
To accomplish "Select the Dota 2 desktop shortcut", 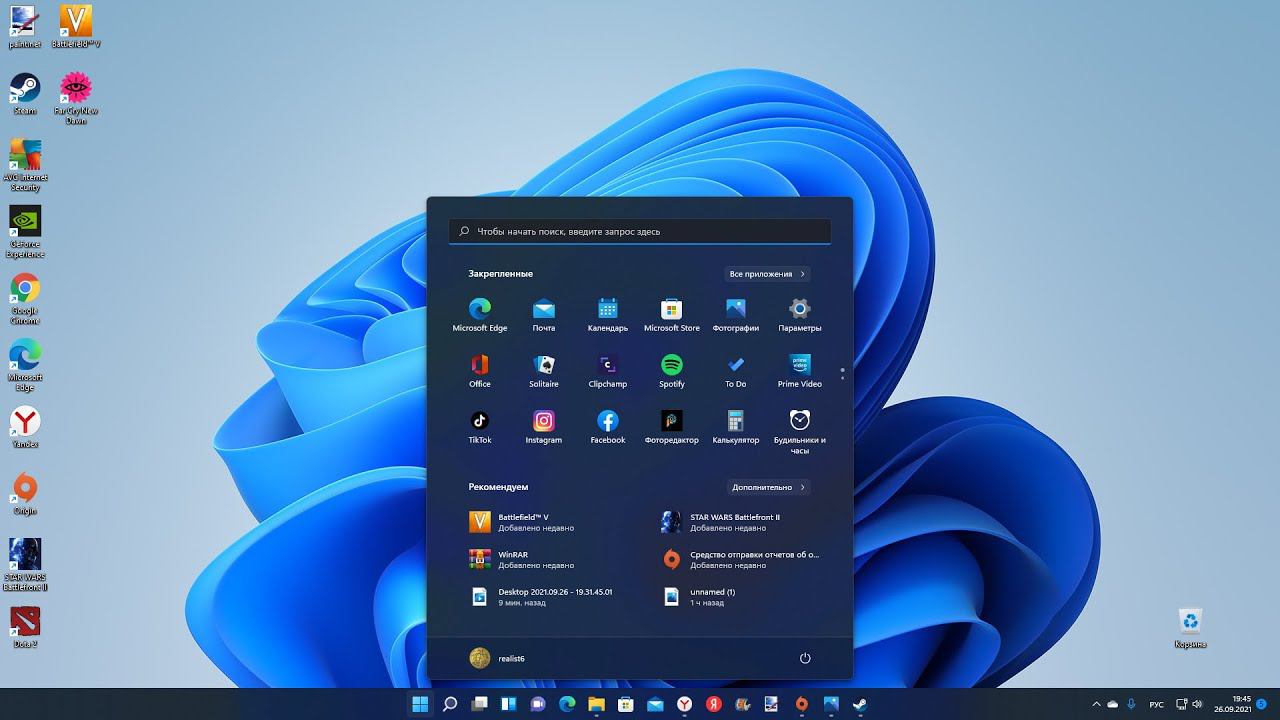I will click(25, 628).
